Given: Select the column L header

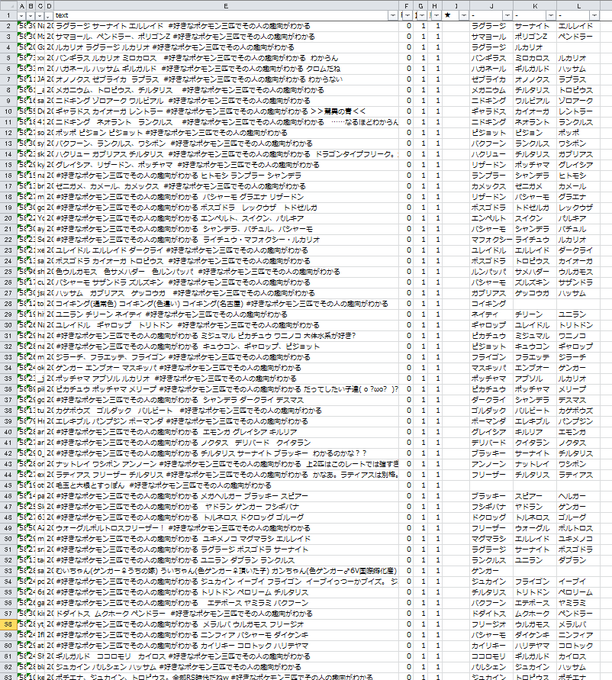Looking at the screenshot, I should click(x=579, y=6).
